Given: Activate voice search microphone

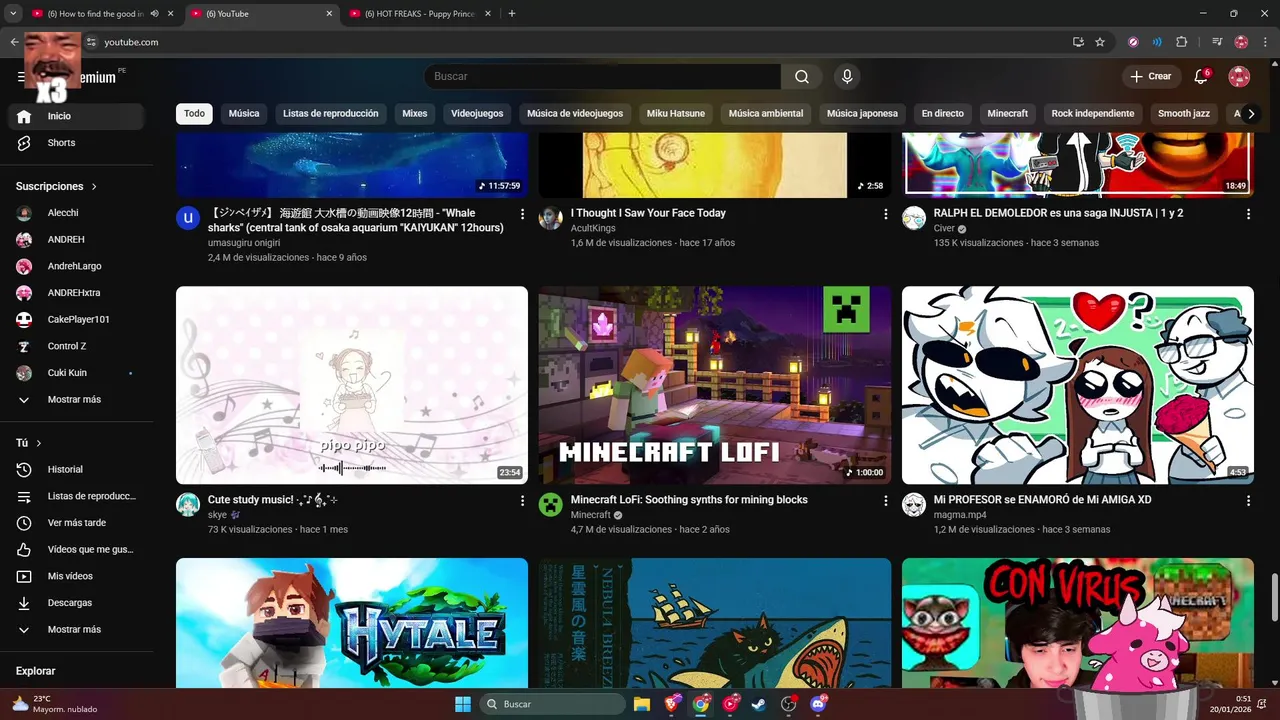Looking at the screenshot, I should (847, 77).
